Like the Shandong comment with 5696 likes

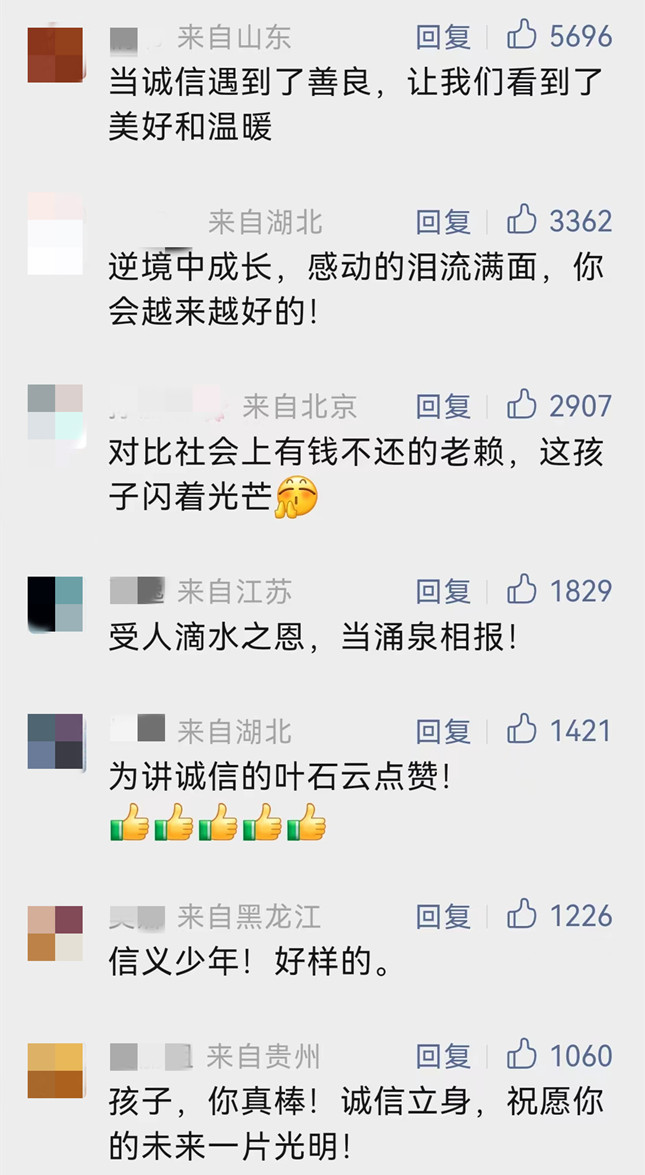point(522,36)
